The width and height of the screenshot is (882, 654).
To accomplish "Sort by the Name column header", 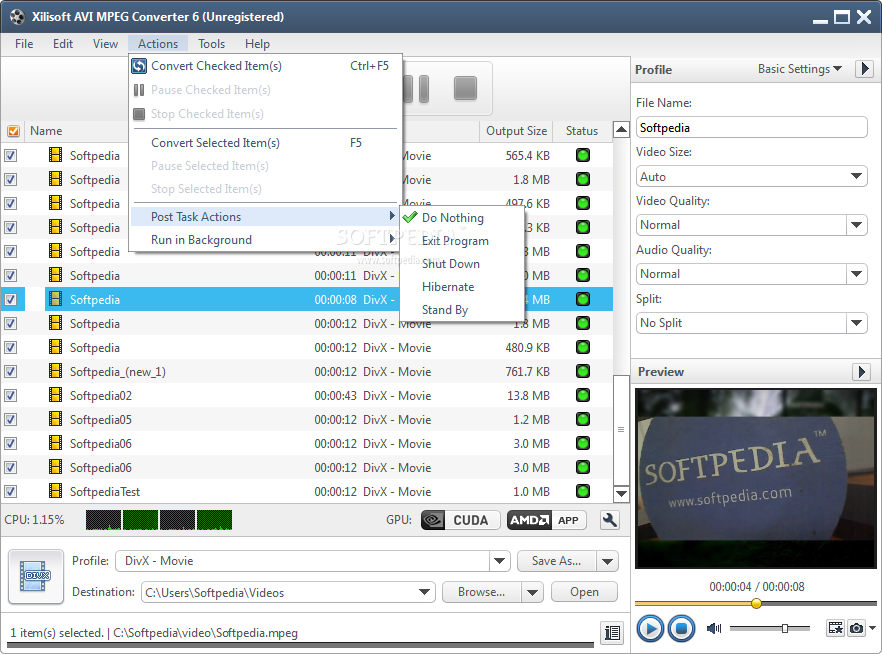I will 46,131.
